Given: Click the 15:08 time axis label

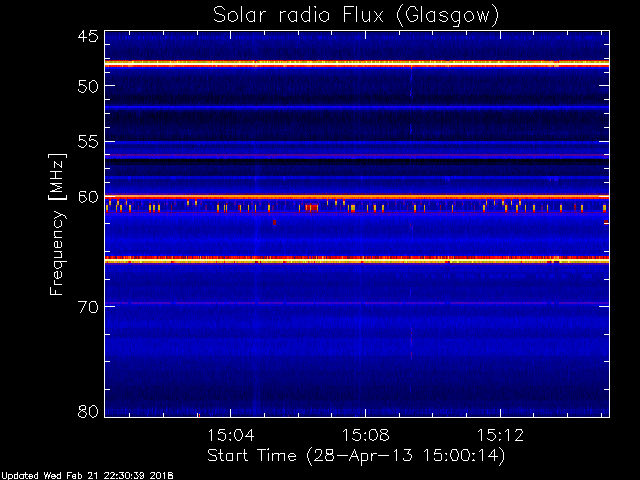Looking at the screenshot, I should (x=366, y=435).
